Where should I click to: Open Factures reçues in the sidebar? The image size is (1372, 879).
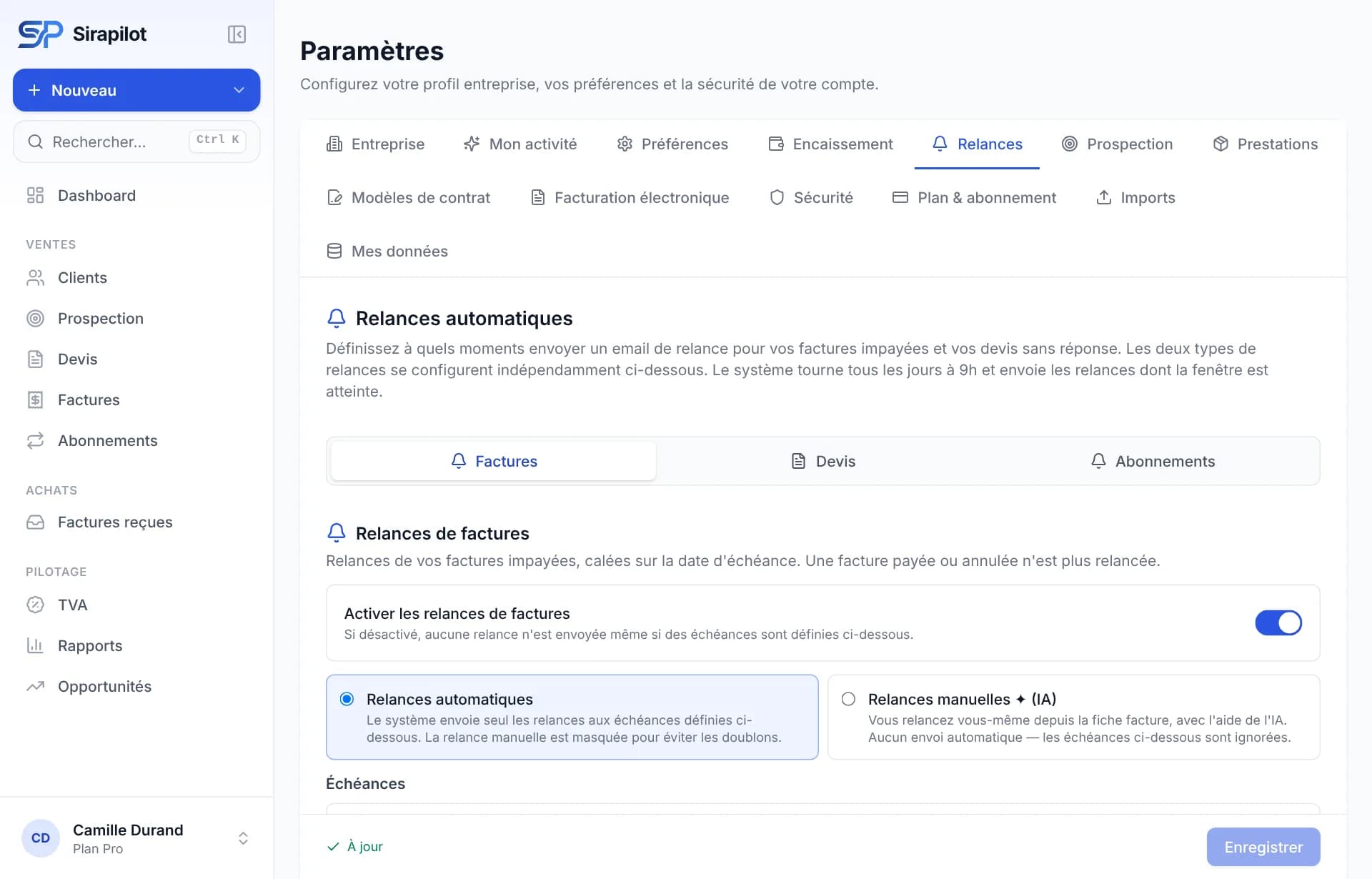click(136, 522)
